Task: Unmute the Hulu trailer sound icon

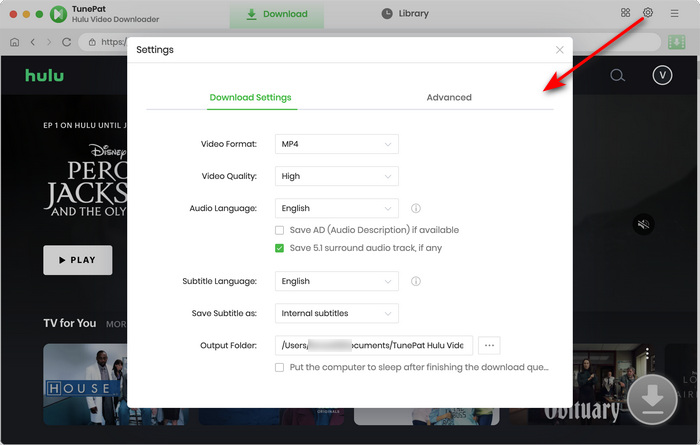Action: click(x=643, y=224)
